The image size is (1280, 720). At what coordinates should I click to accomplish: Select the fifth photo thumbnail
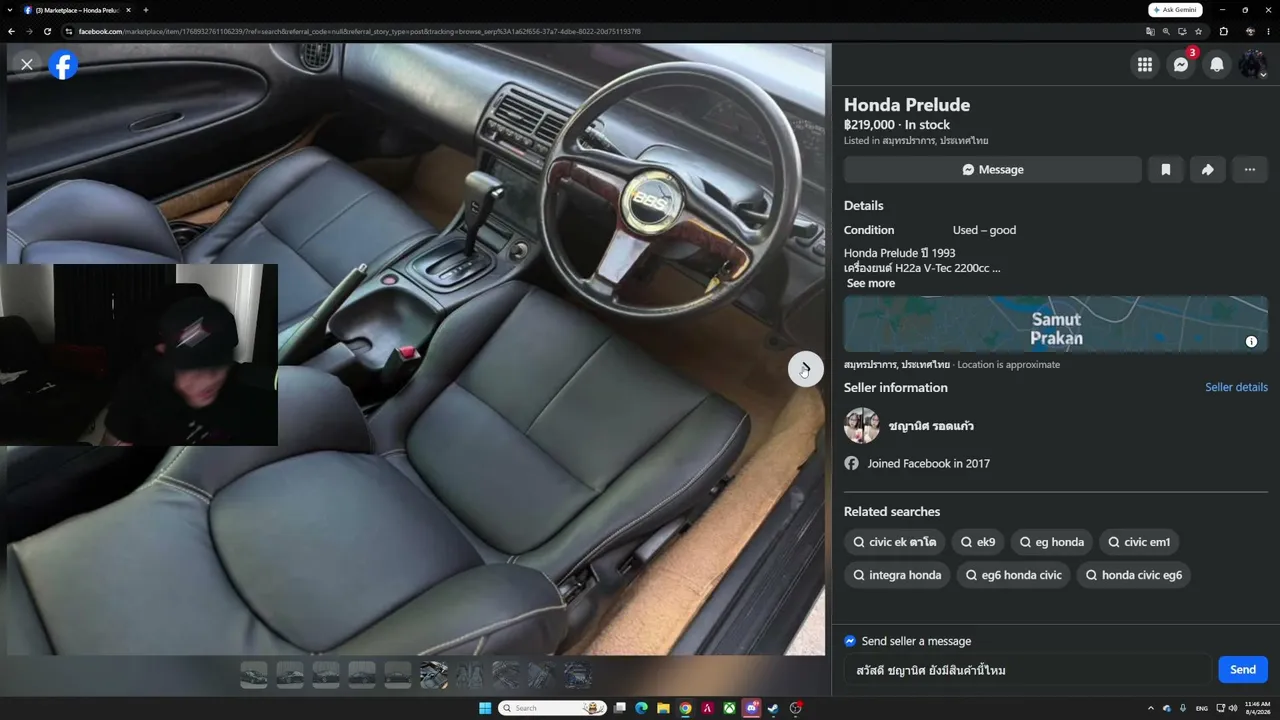(398, 676)
